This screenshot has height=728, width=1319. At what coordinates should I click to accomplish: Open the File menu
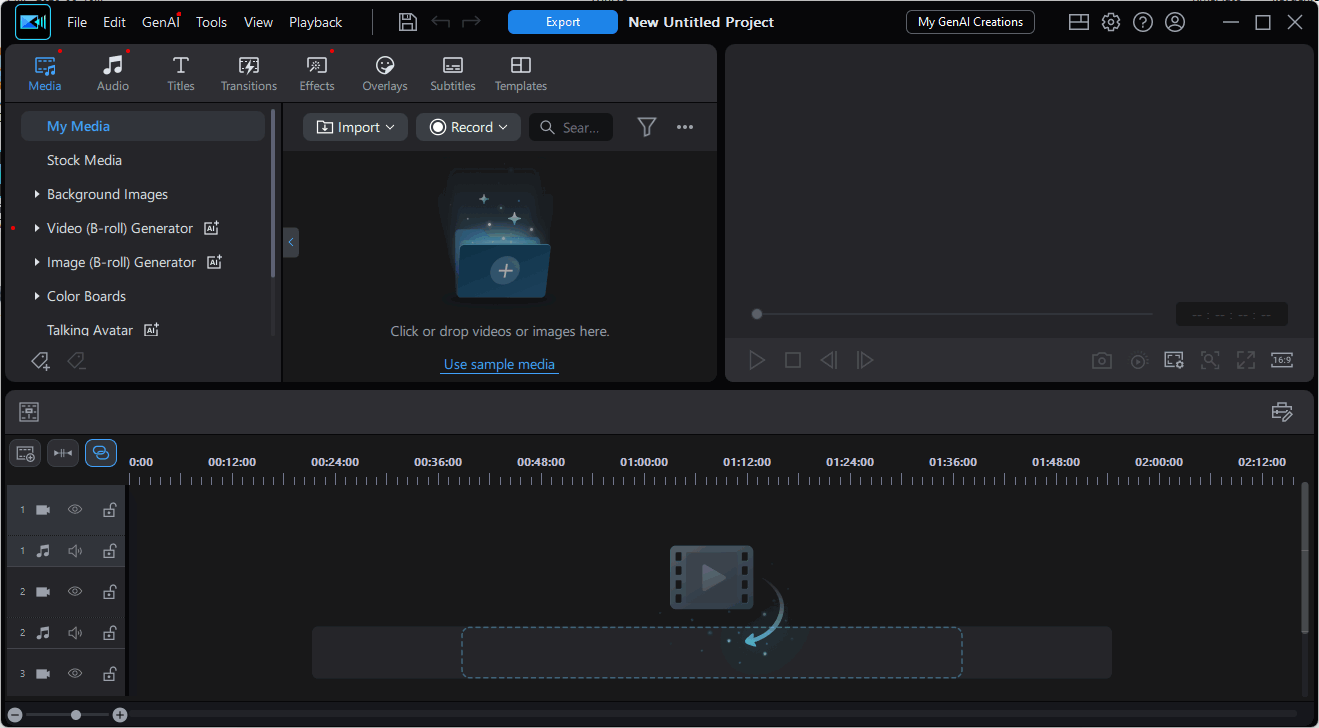point(77,22)
